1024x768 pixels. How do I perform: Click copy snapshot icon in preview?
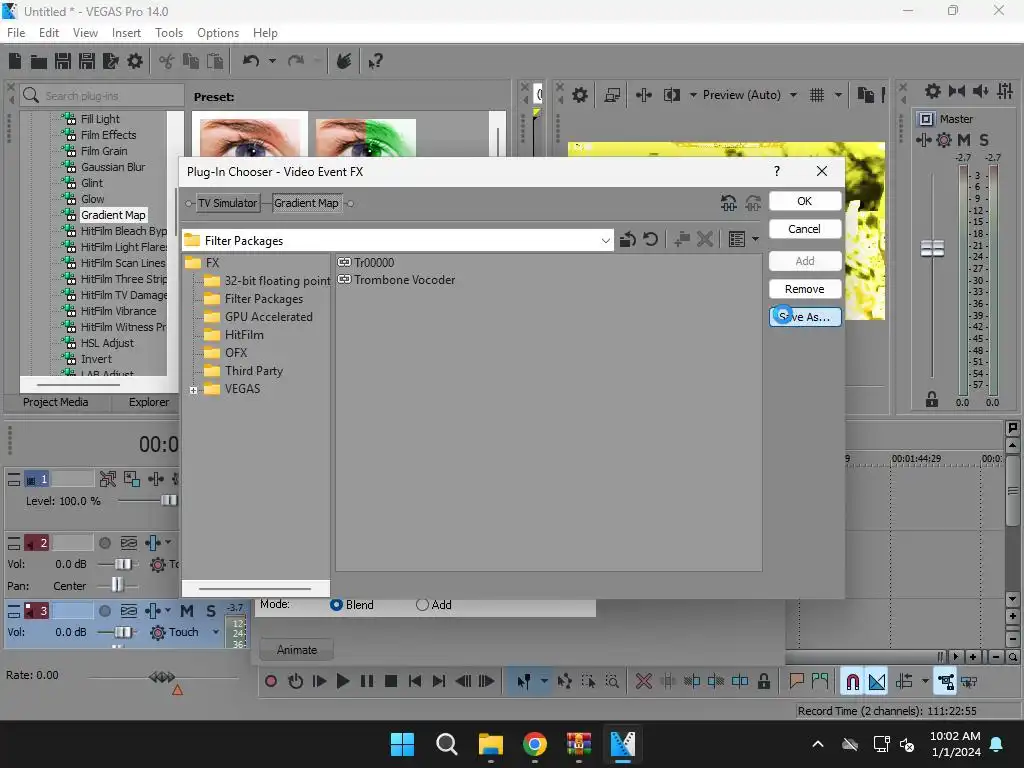[865, 95]
